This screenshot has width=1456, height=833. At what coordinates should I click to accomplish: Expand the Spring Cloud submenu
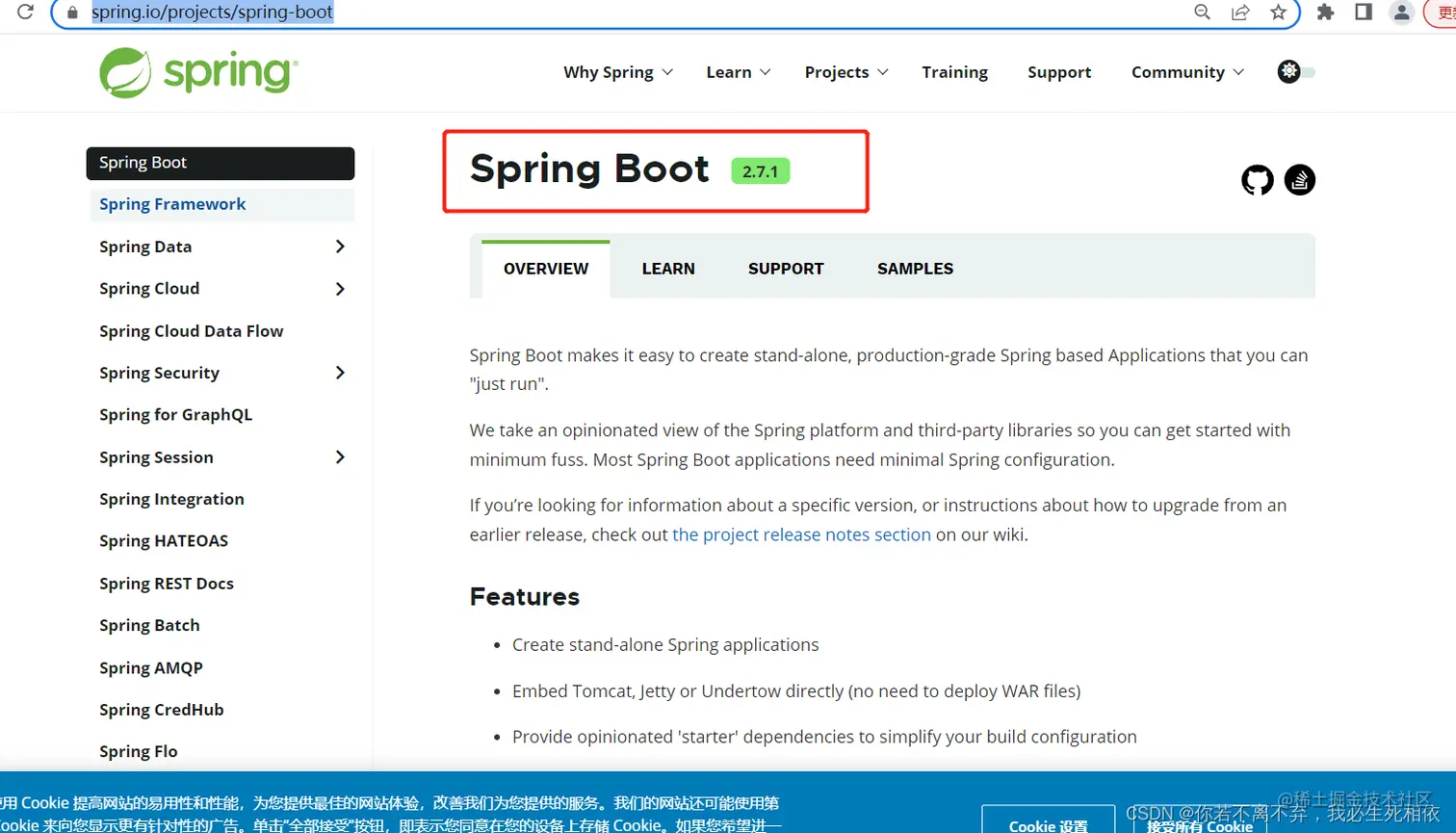[x=340, y=288]
